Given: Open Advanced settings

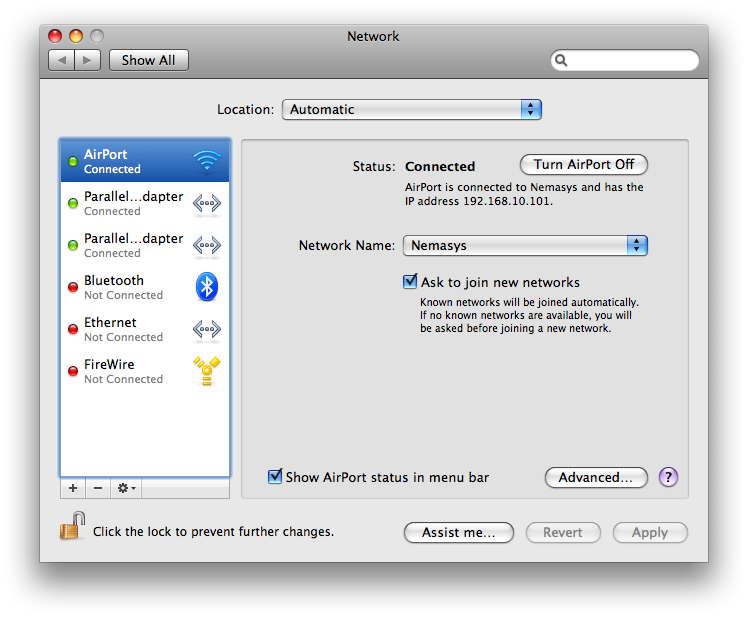Looking at the screenshot, I should pos(596,477).
